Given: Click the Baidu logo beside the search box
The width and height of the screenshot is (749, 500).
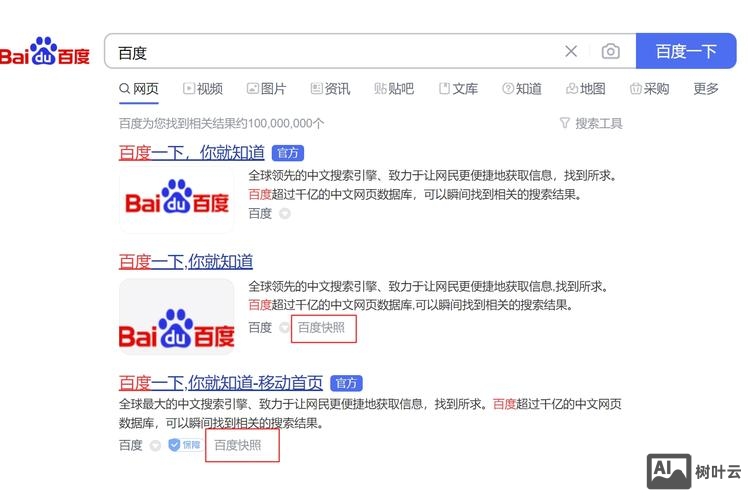Looking at the screenshot, I should click(x=45, y=51).
